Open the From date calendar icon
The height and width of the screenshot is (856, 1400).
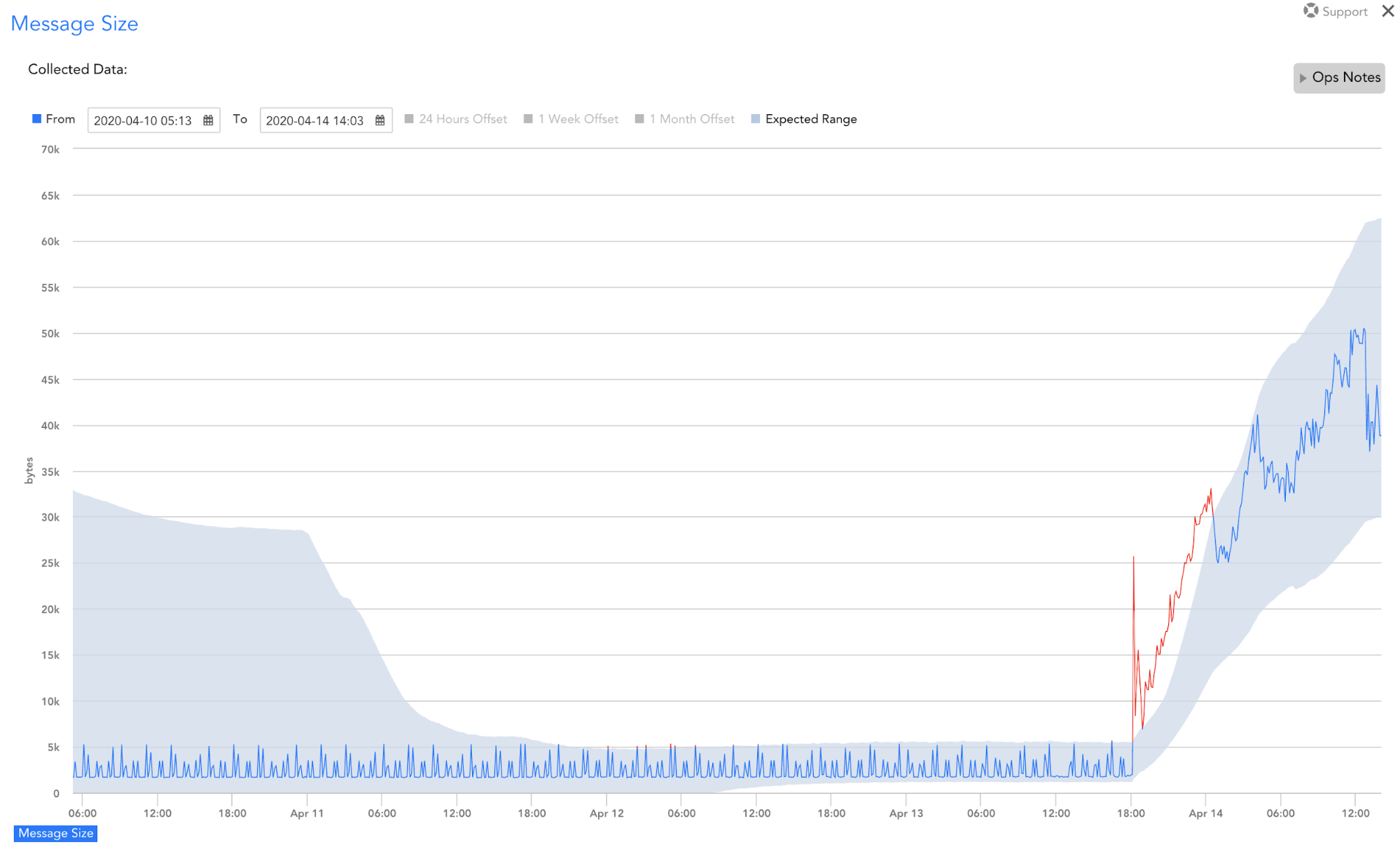[x=208, y=120]
